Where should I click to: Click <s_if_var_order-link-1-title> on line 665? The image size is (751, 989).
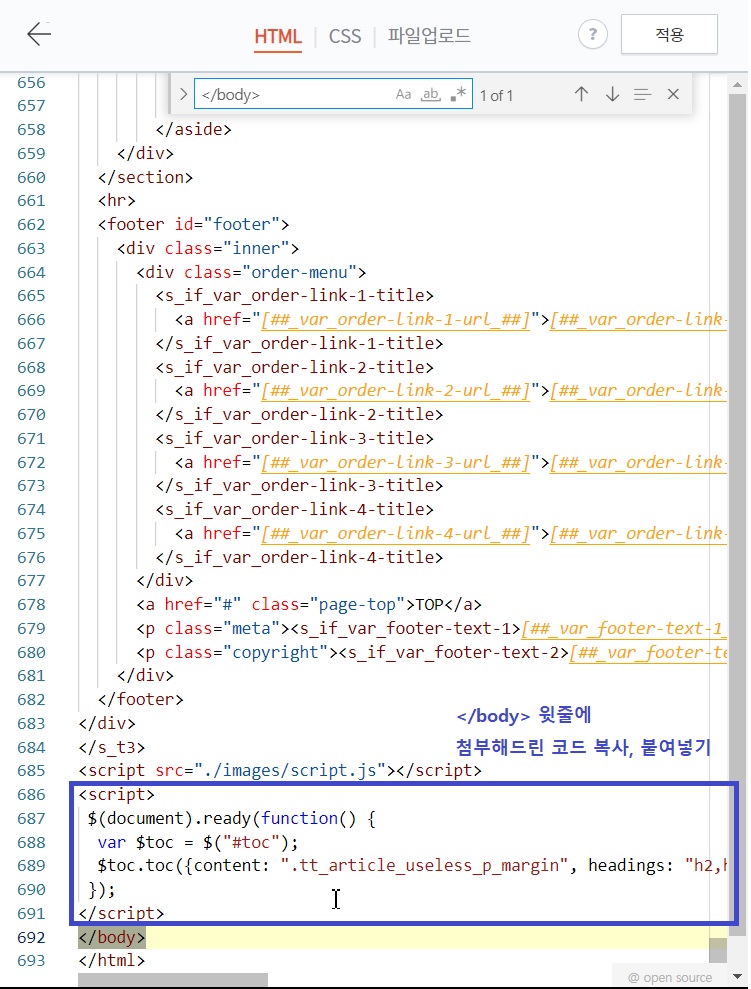click(294, 296)
